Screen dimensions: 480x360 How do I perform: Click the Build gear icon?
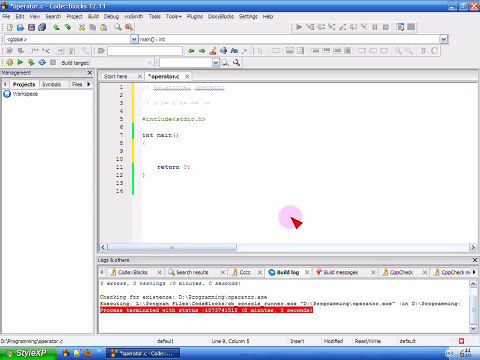point(10,62)
